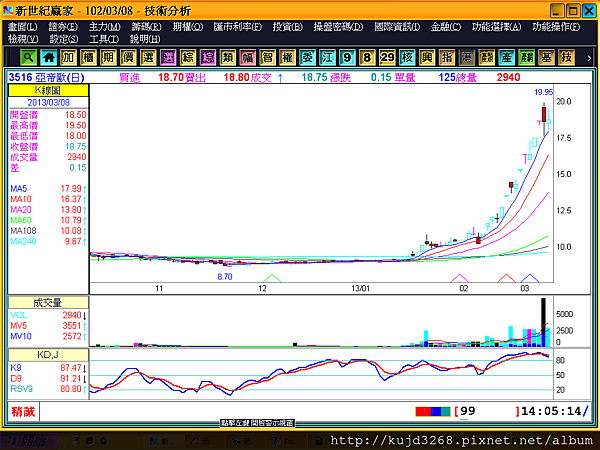
Task: Click the yellow 選 toolbar icon
Action: coord(148,58)
